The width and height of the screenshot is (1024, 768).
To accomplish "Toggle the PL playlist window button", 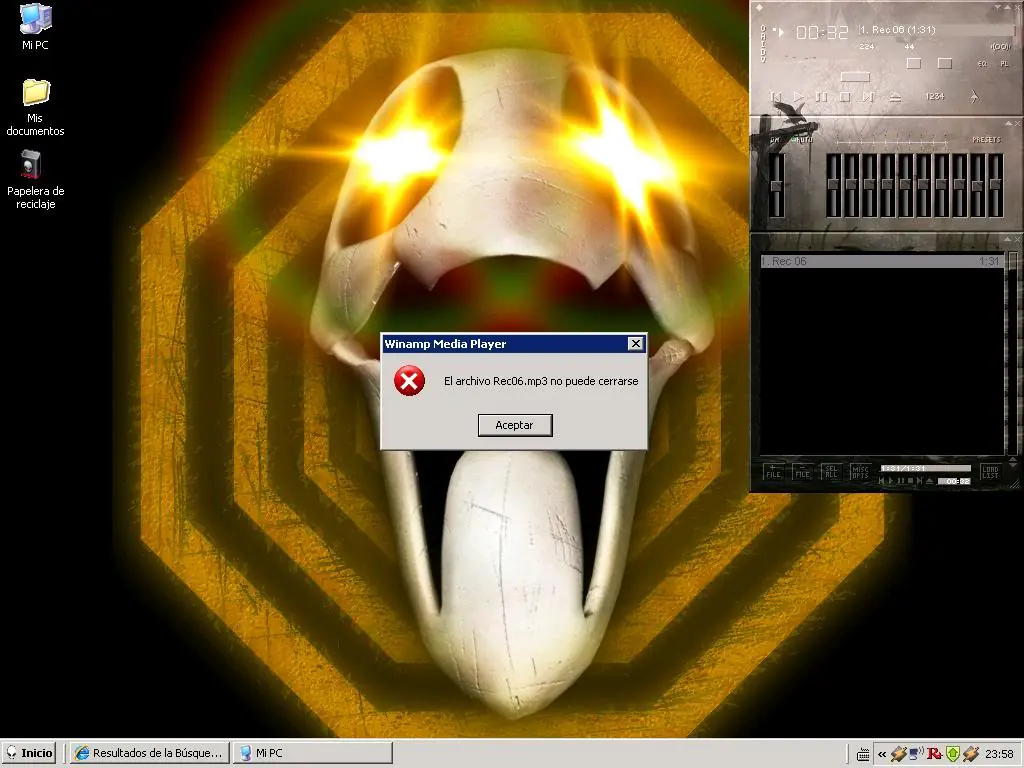I will coord(1004,64).
